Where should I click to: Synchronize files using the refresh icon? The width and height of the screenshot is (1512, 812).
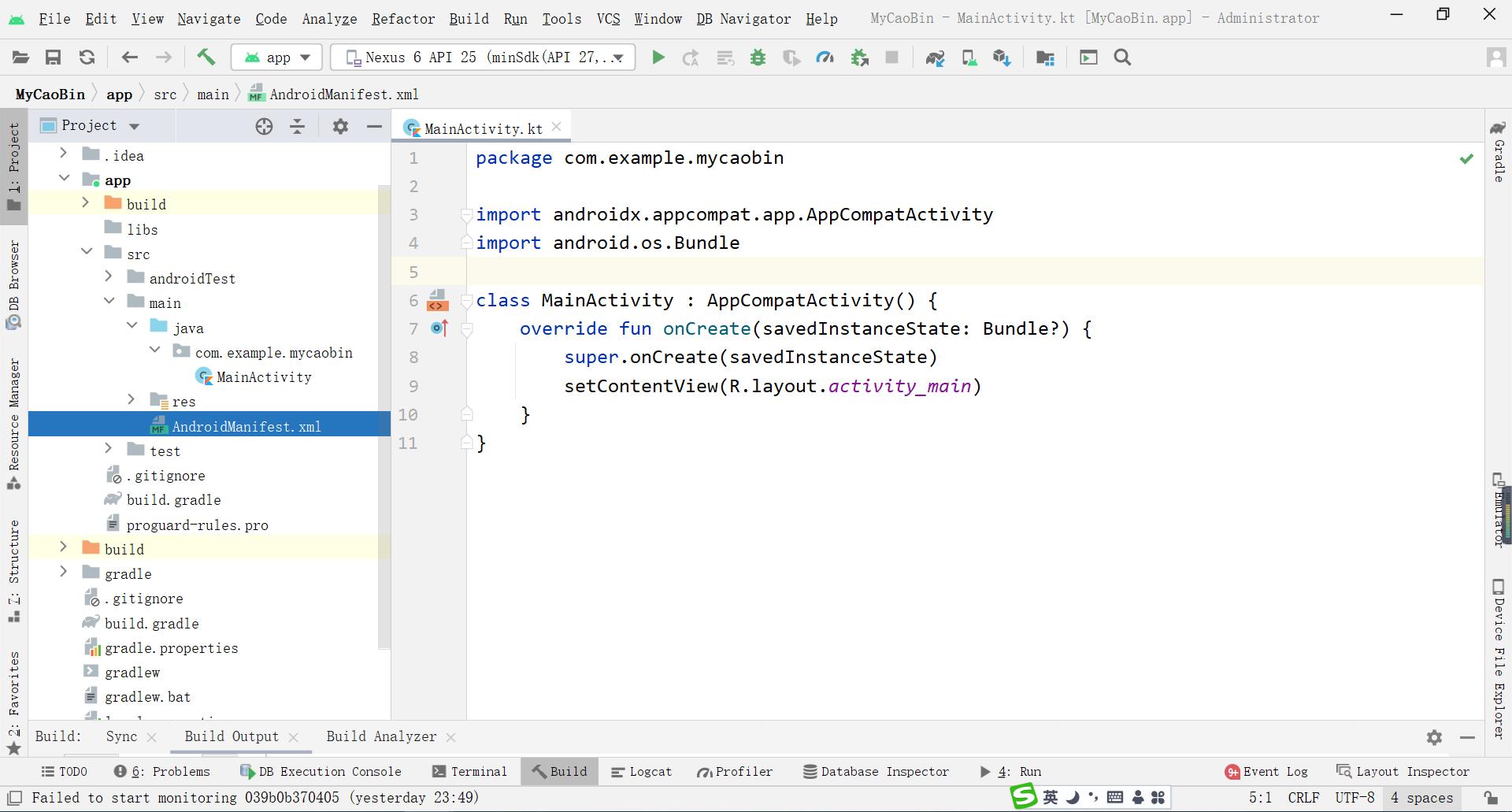87,57
